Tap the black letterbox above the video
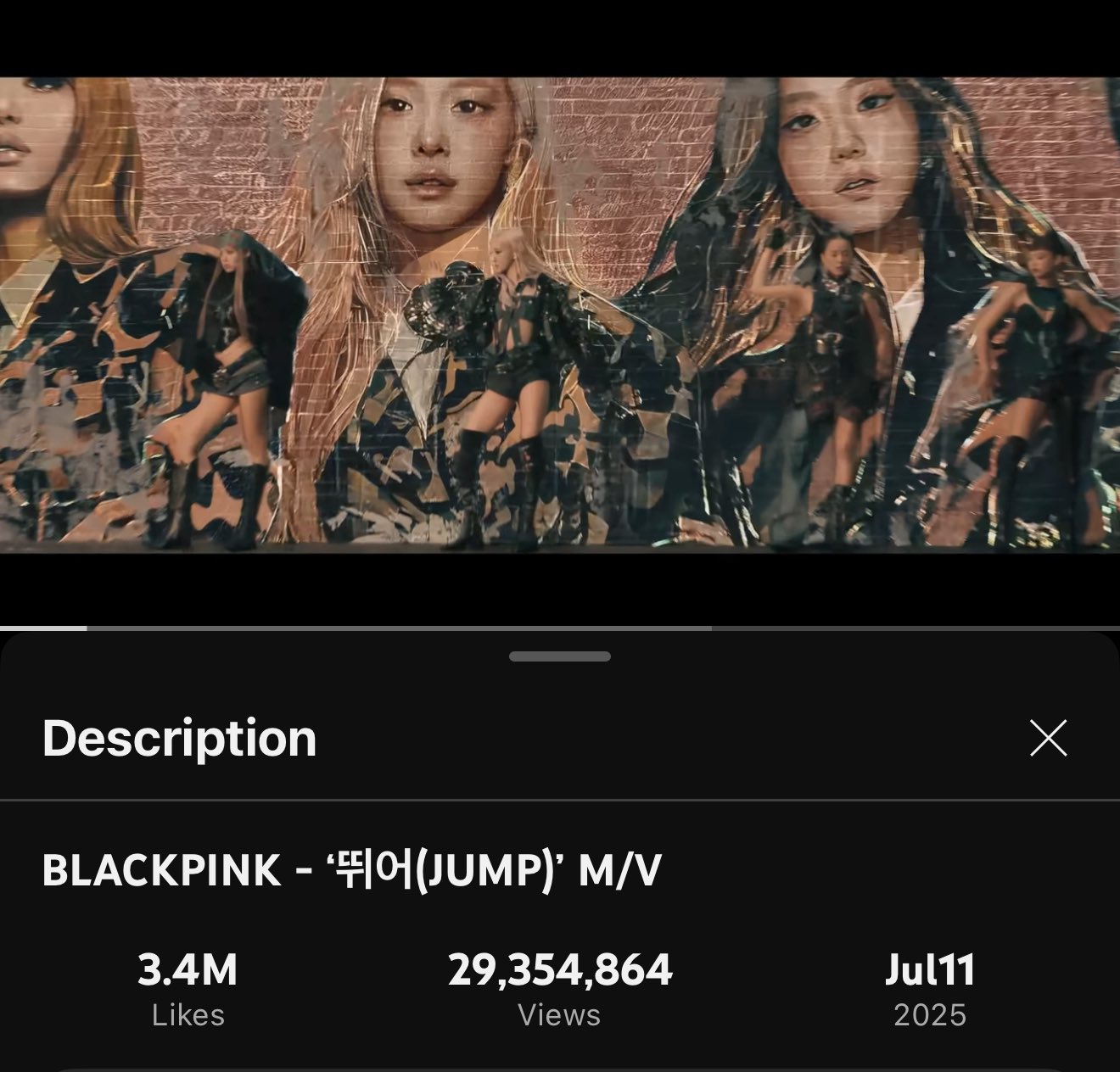Image resolution: width=1120 pixels, height=1072 pixels. coord(560,38)
